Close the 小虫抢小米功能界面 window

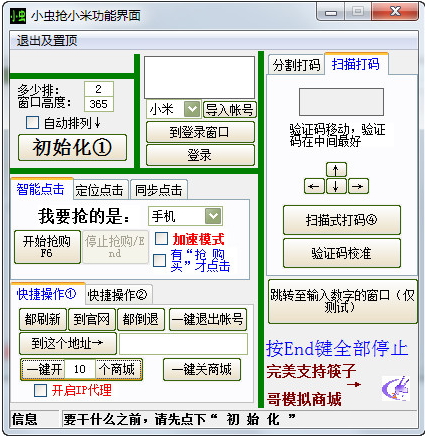[395, 12]
